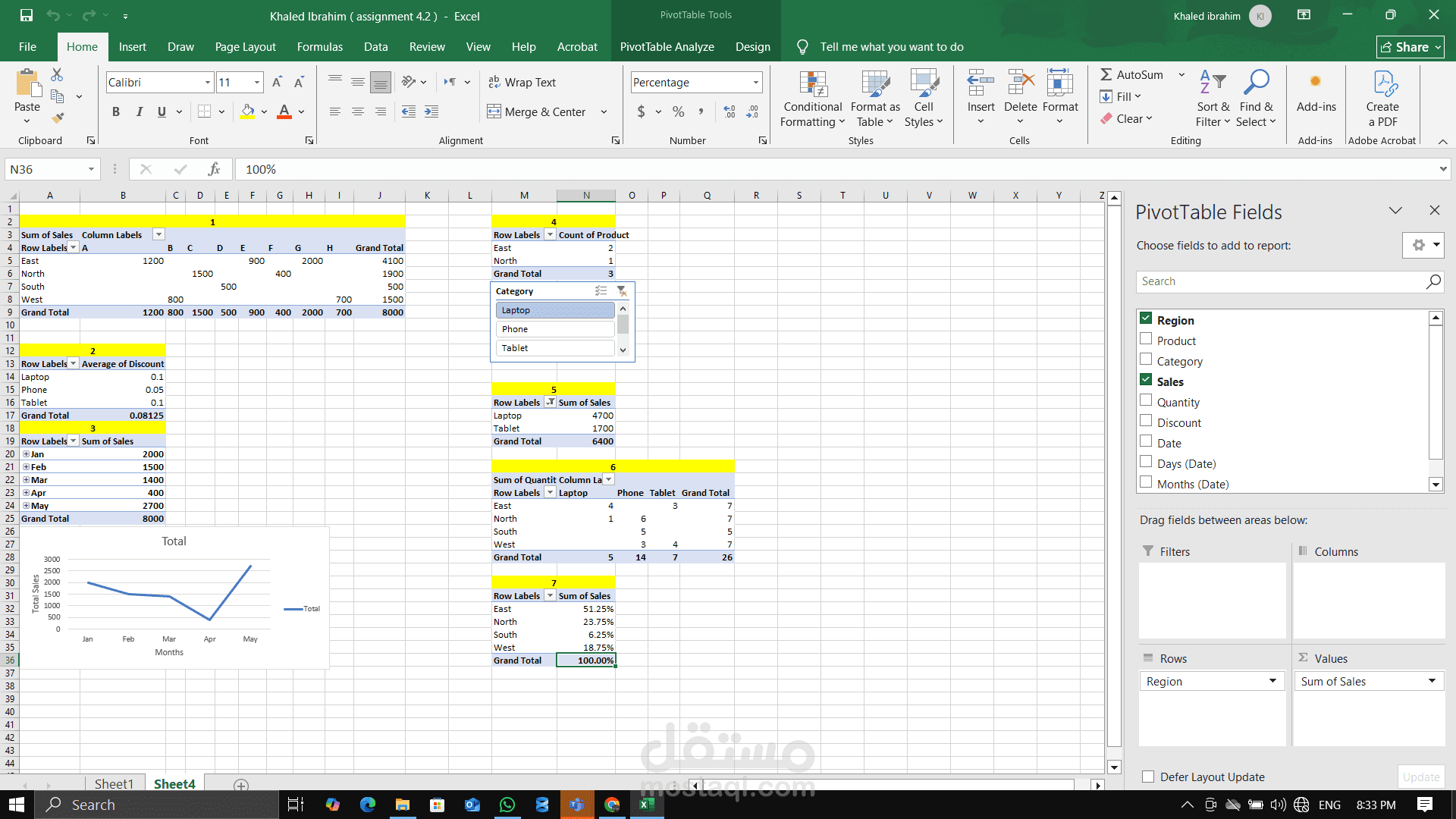Image resolution: width=1456 pixels, height=819 pixels.
Task: Select Phone in the Category slicer
Action: coord(555,329)
